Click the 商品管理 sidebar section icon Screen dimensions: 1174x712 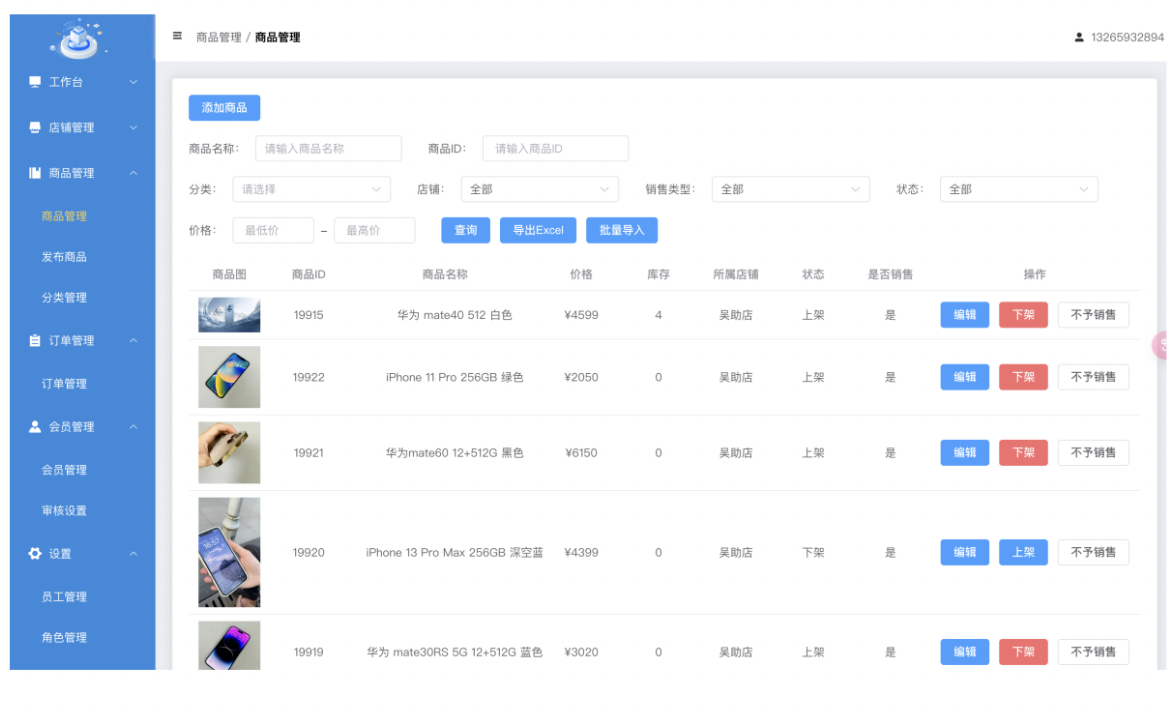(x=34, y=173)
